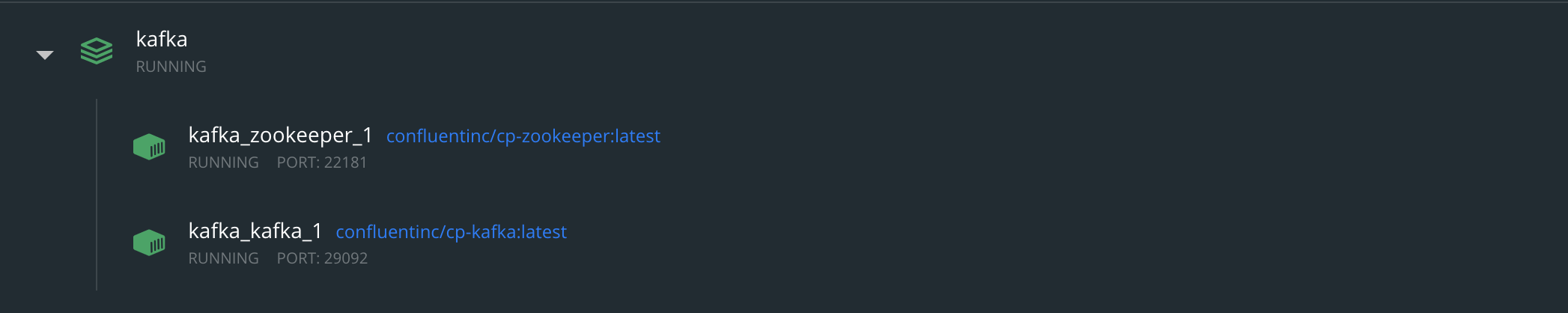Click the top divider line above kafka
The image size is (1568, 313).
pos(784,2)
